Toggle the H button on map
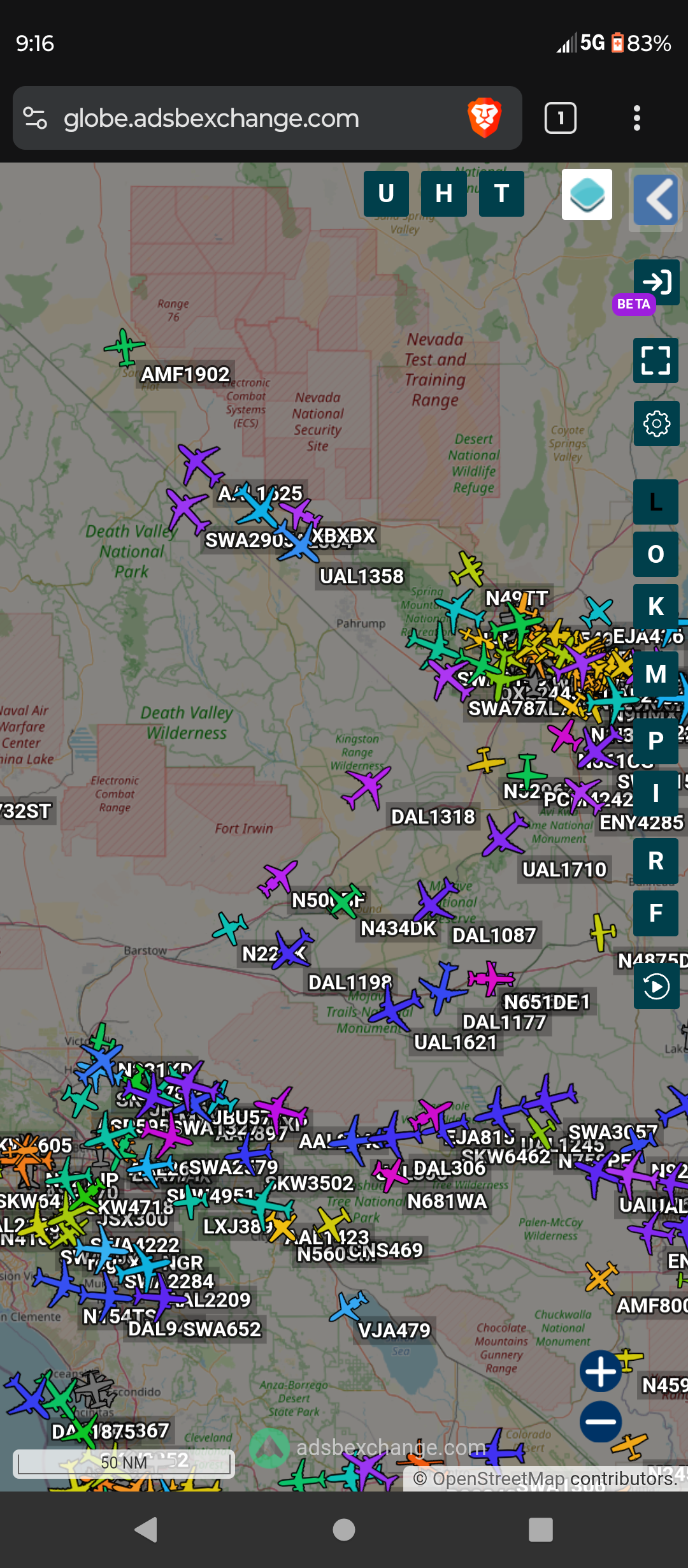The height and width of the screenshot is (1568, 688). pyautogui.click(x=444, y=194)
